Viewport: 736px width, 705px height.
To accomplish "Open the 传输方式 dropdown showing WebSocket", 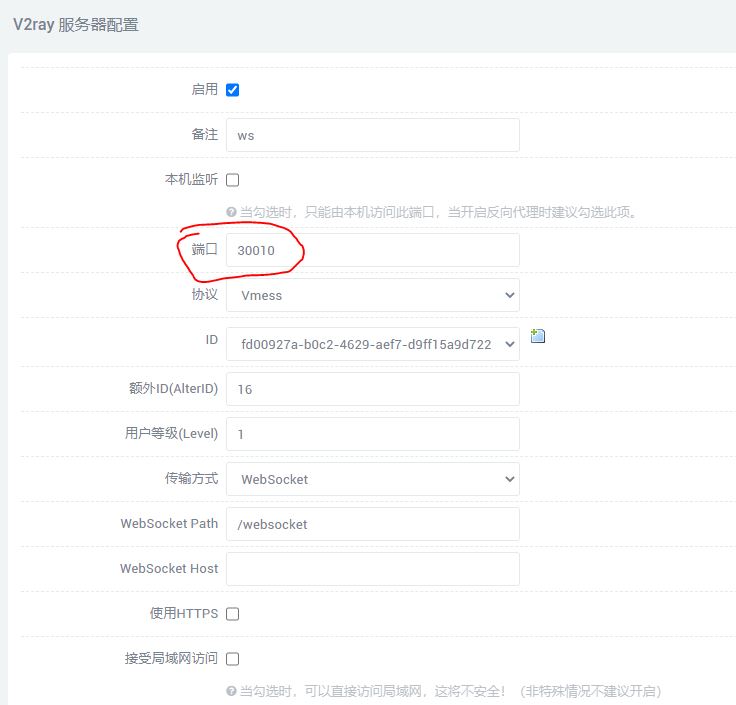I will point(373,479).
